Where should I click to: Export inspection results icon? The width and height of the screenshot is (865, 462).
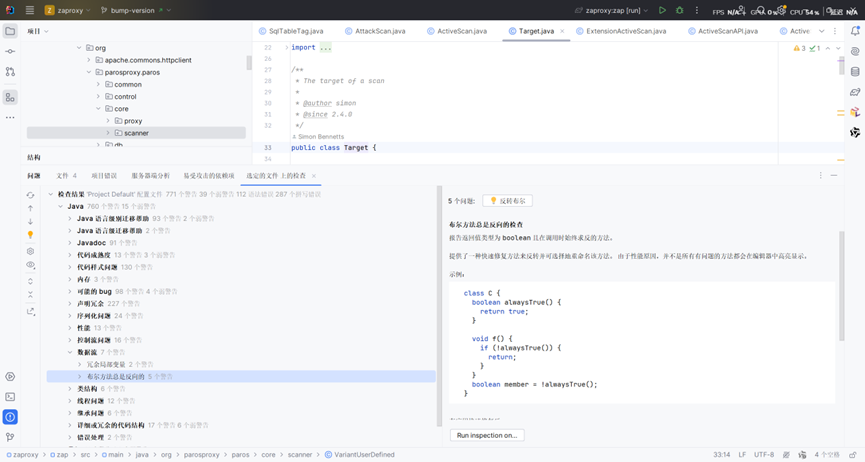[x=30, y=311]
